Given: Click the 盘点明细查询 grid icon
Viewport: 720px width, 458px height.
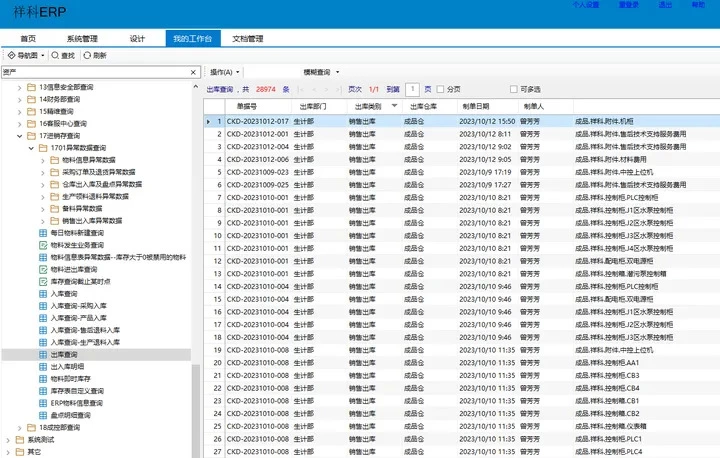Looking at the screenshot, I should click(43, 414).
